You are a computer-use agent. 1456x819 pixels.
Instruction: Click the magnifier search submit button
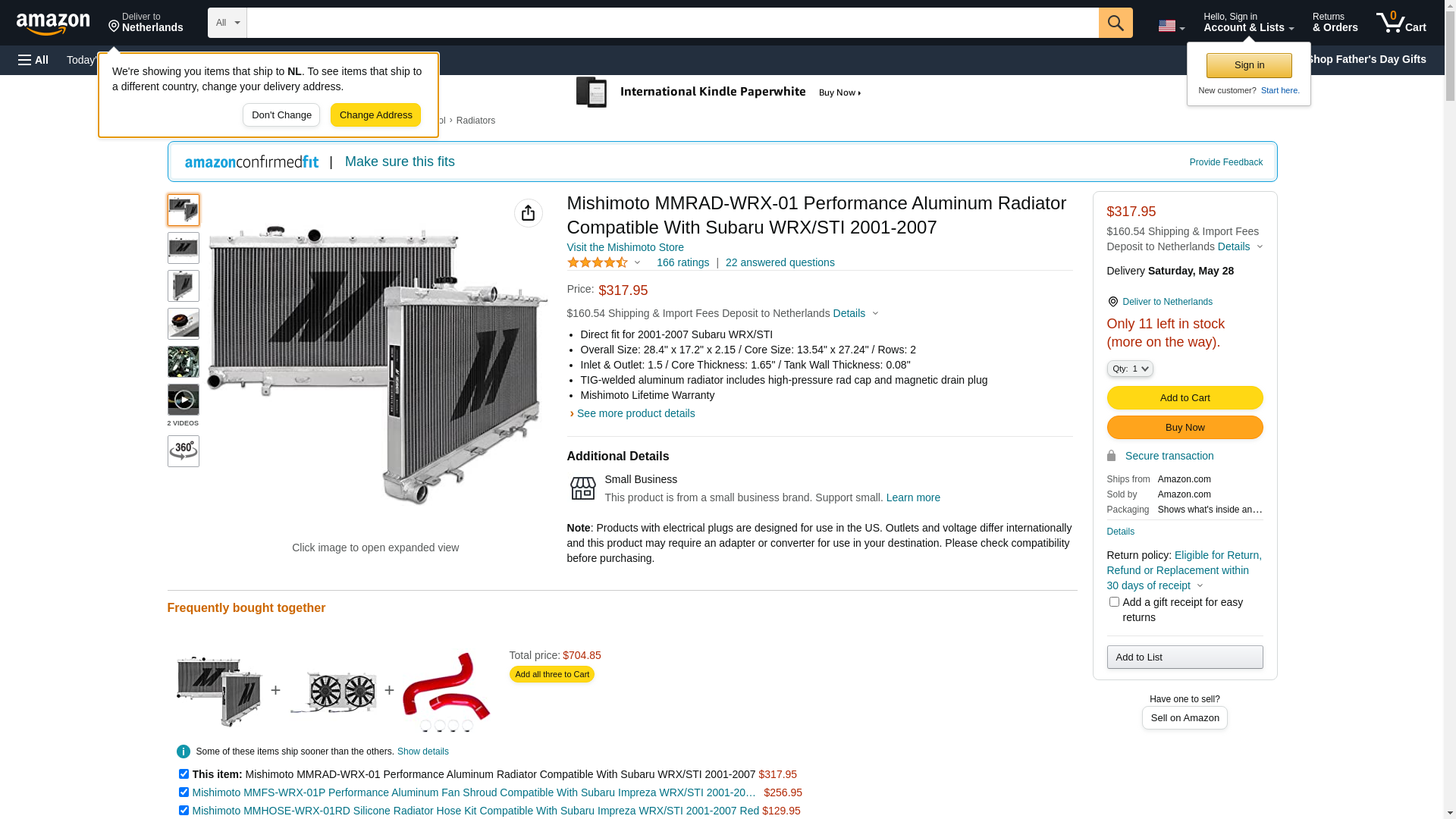click(1115, 23)
